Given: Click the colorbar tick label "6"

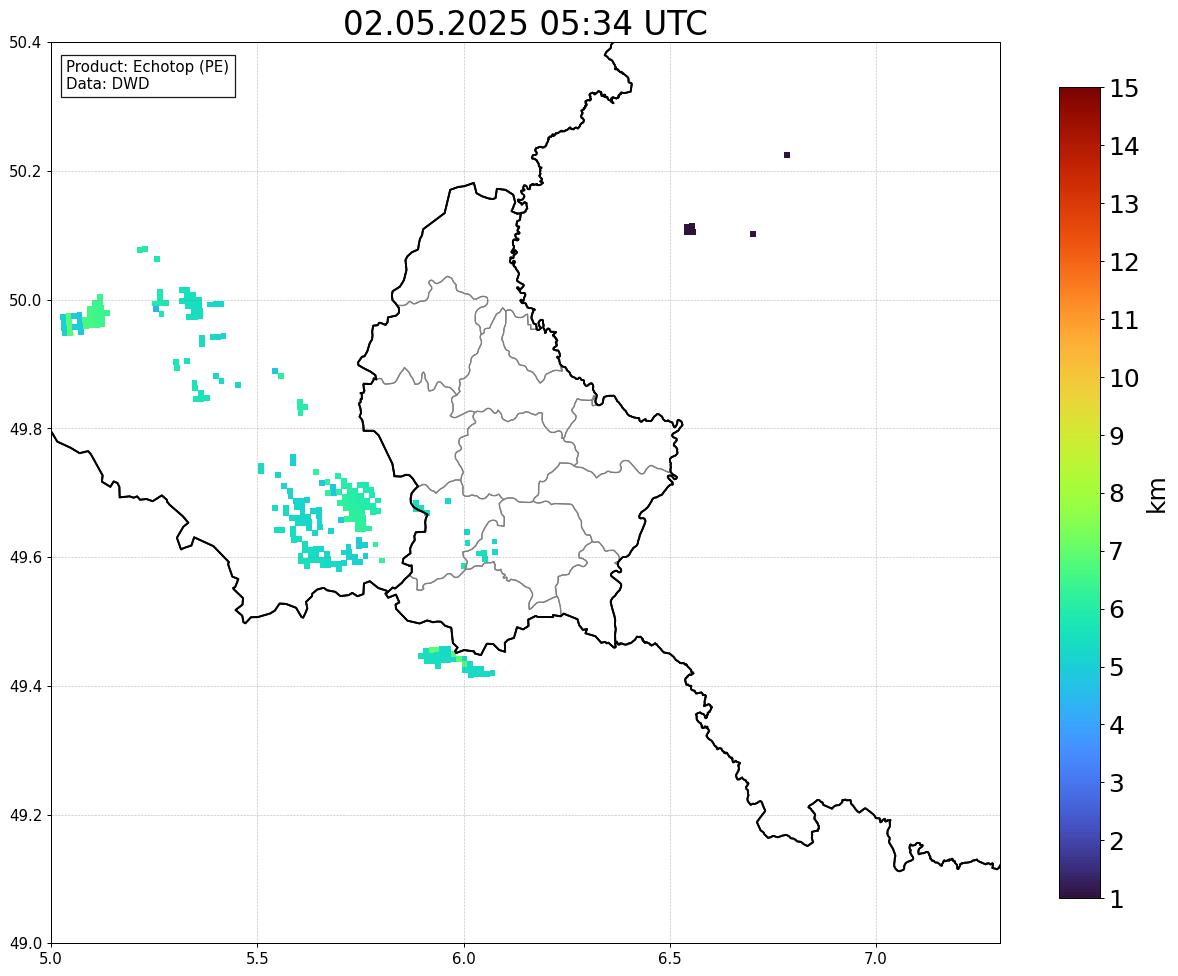Looking at the screenshot, I should pos(1117,609).
